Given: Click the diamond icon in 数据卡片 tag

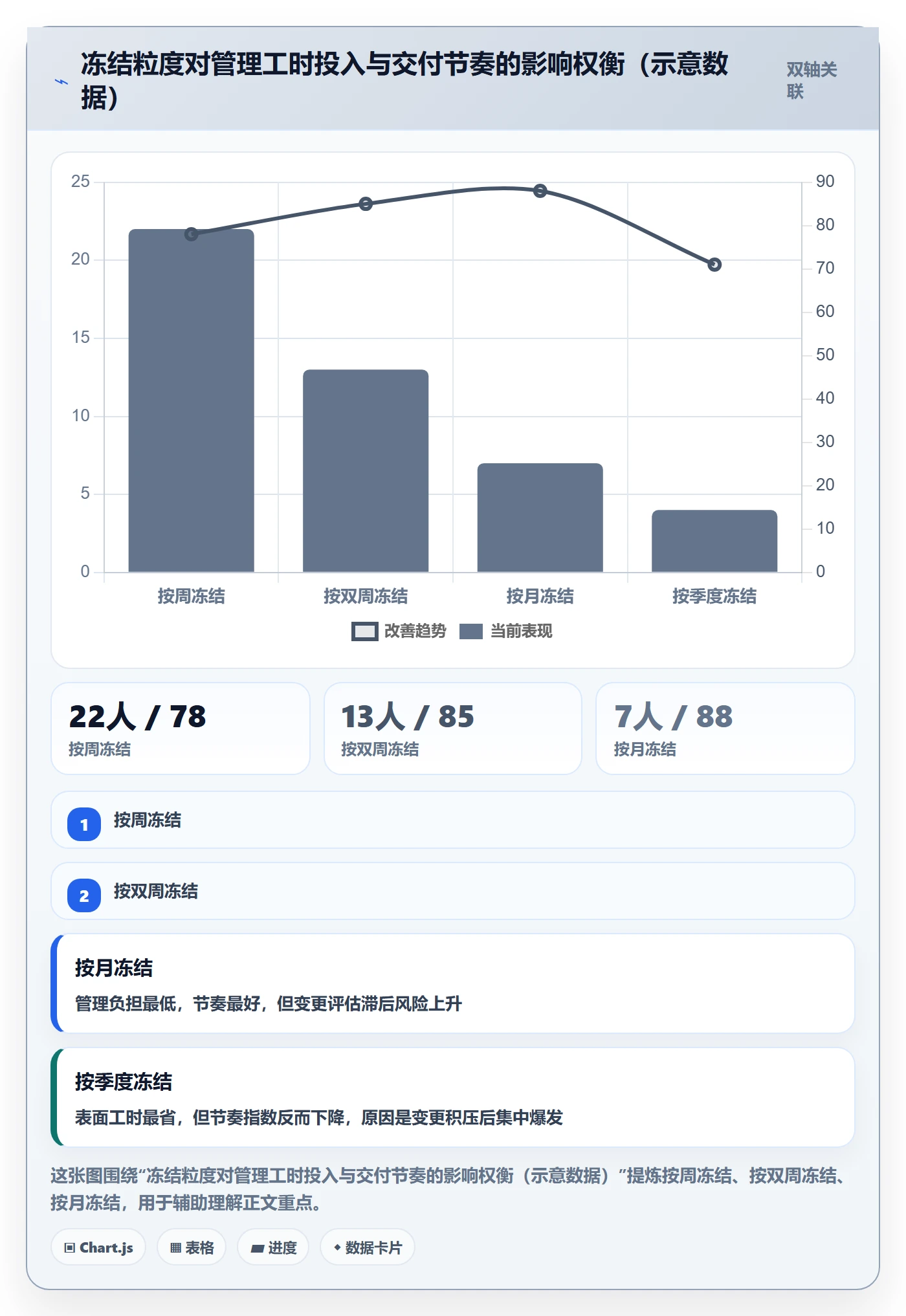Looking at the screenshot, I should coord(337,1247).
